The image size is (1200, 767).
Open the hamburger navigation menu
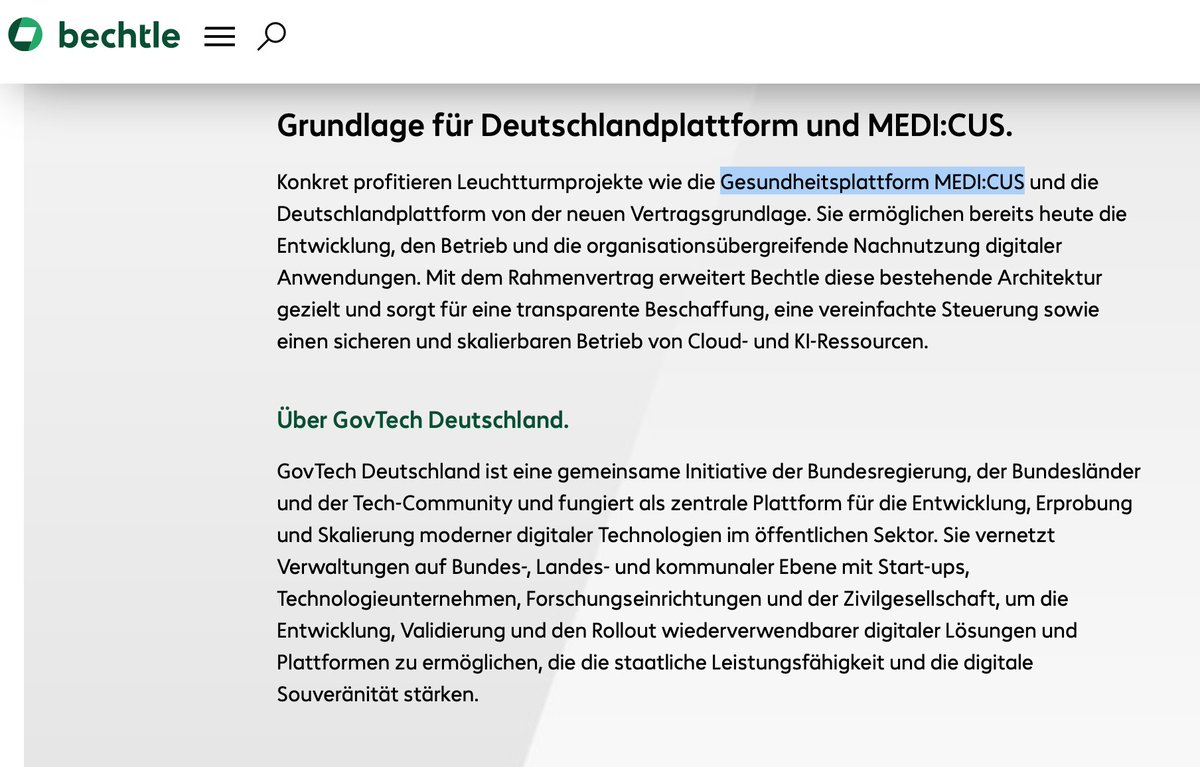pos(219,37)
